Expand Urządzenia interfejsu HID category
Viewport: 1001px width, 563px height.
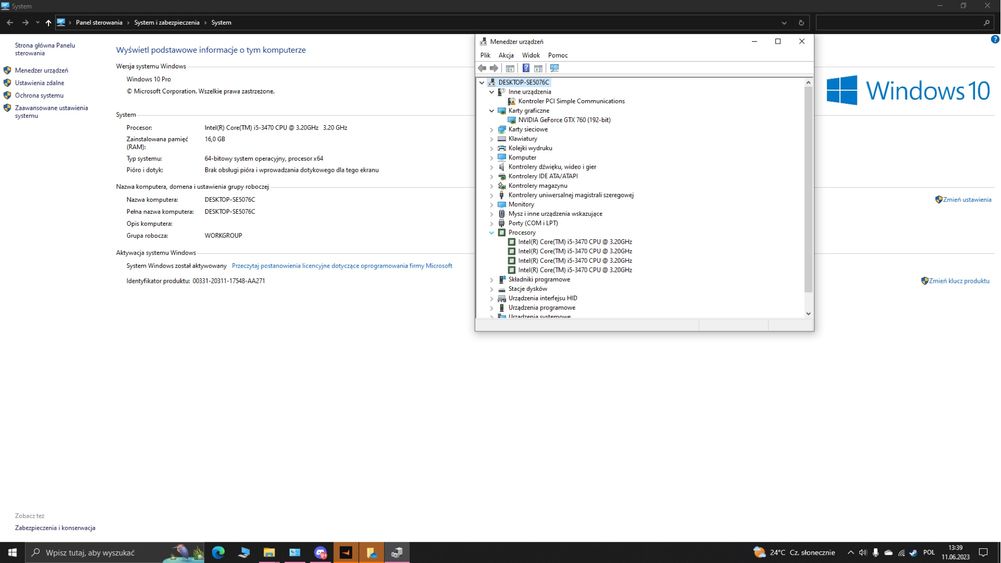coord(492,298)
